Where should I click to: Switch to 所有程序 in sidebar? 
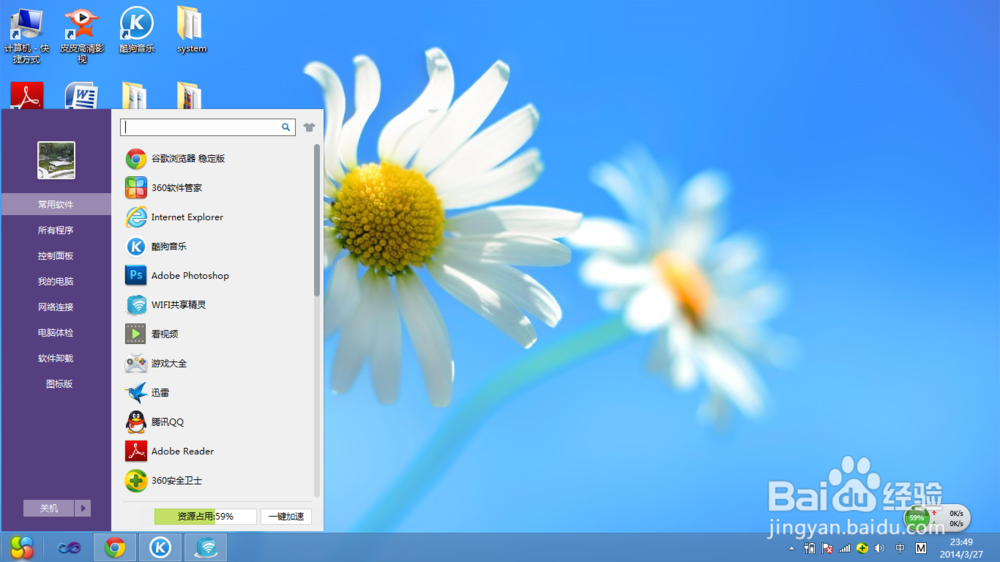click(x=56, y=230)
